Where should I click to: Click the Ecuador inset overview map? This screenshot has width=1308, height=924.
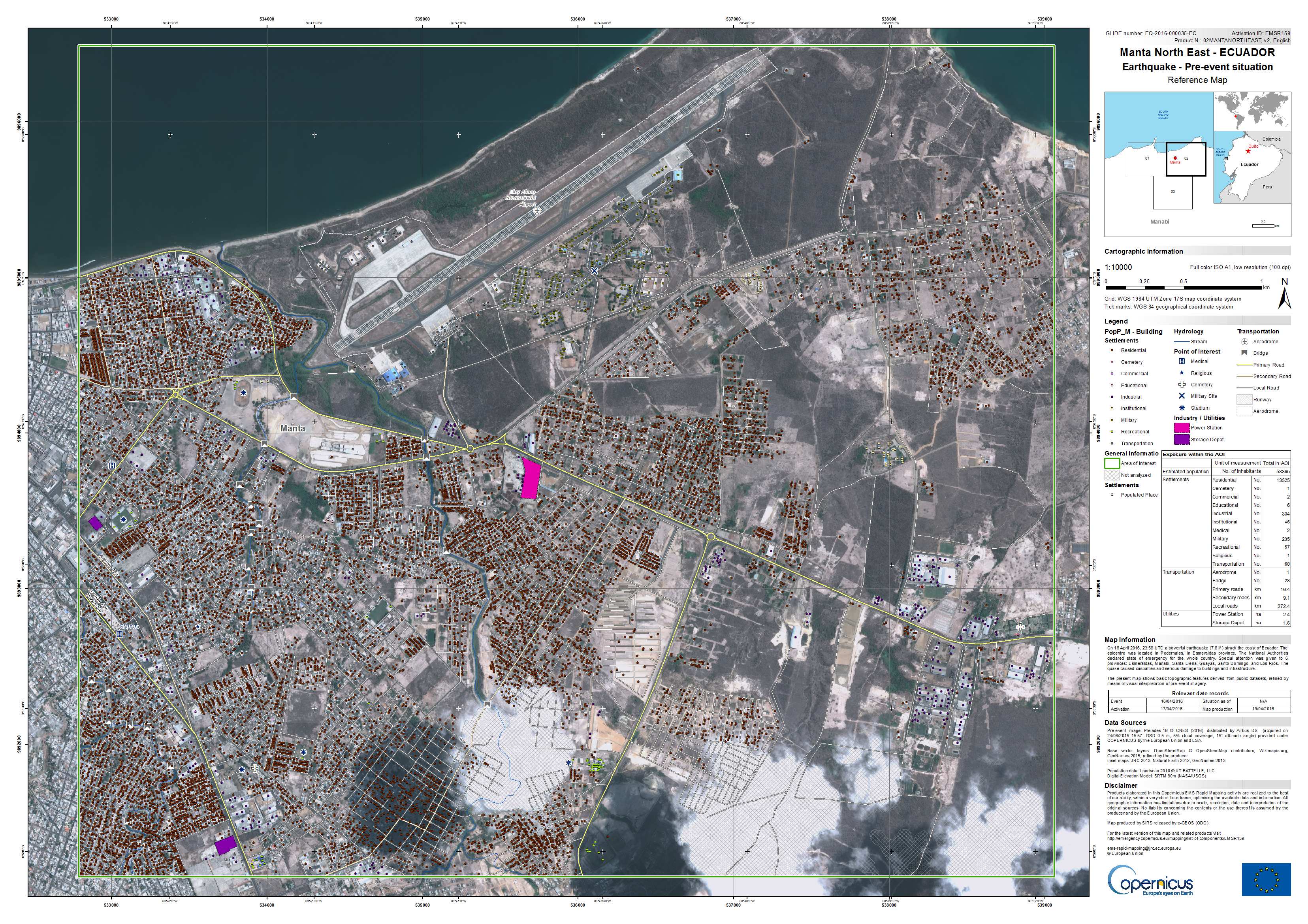point(1251,166)
